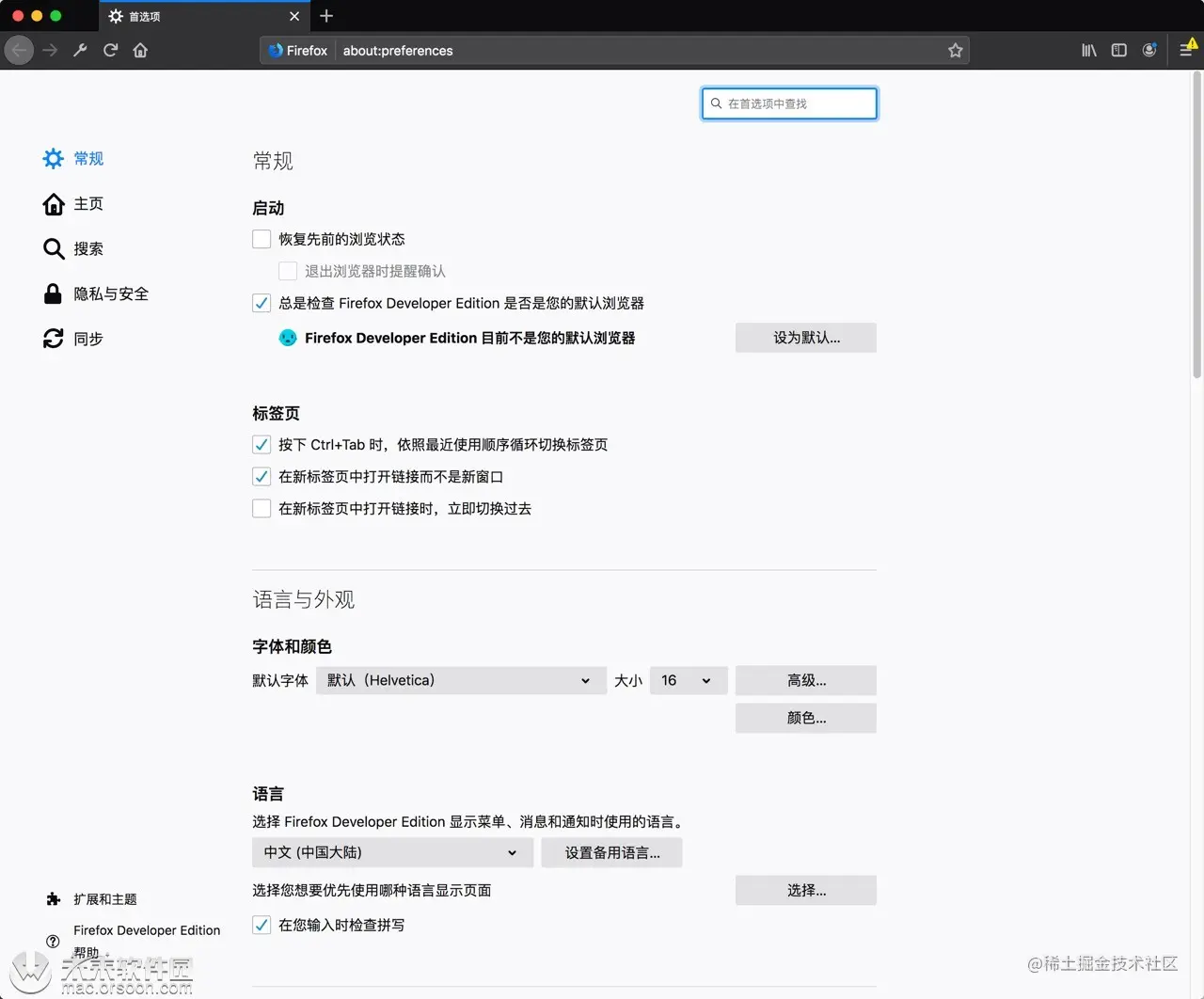Click the 扩展和主题 puzzle icon

coord(54,899)
